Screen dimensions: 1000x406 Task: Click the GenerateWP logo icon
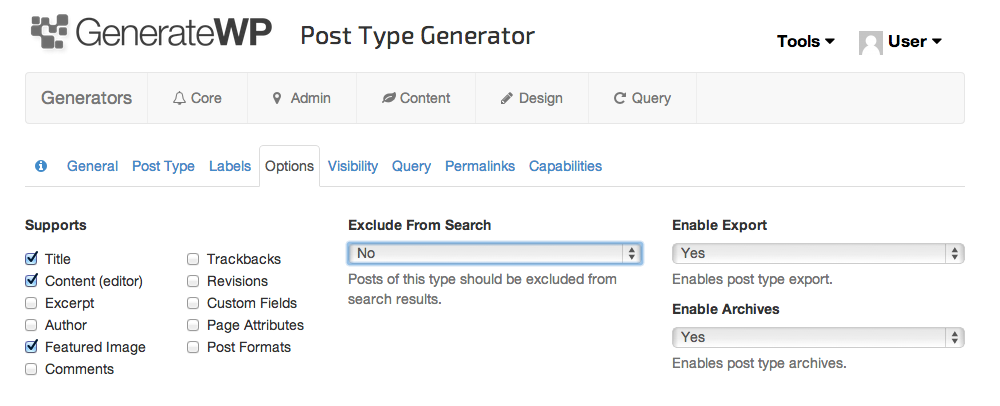coord(50,34)
